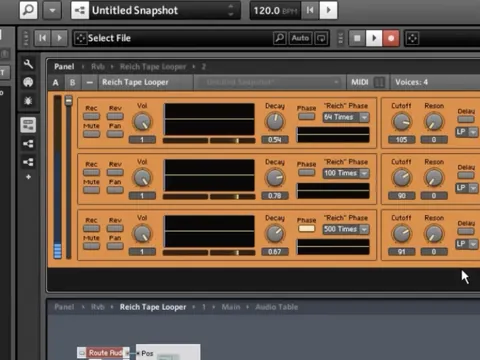This screenshot has height=360, width=480.
Task: Click the play button next to BPM
Action: [x=328, y=10]
